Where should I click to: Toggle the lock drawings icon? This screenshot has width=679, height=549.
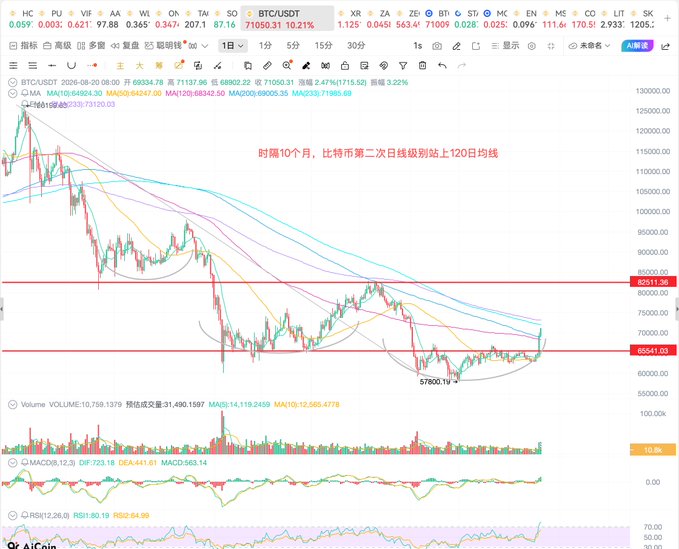coord(345,65)
